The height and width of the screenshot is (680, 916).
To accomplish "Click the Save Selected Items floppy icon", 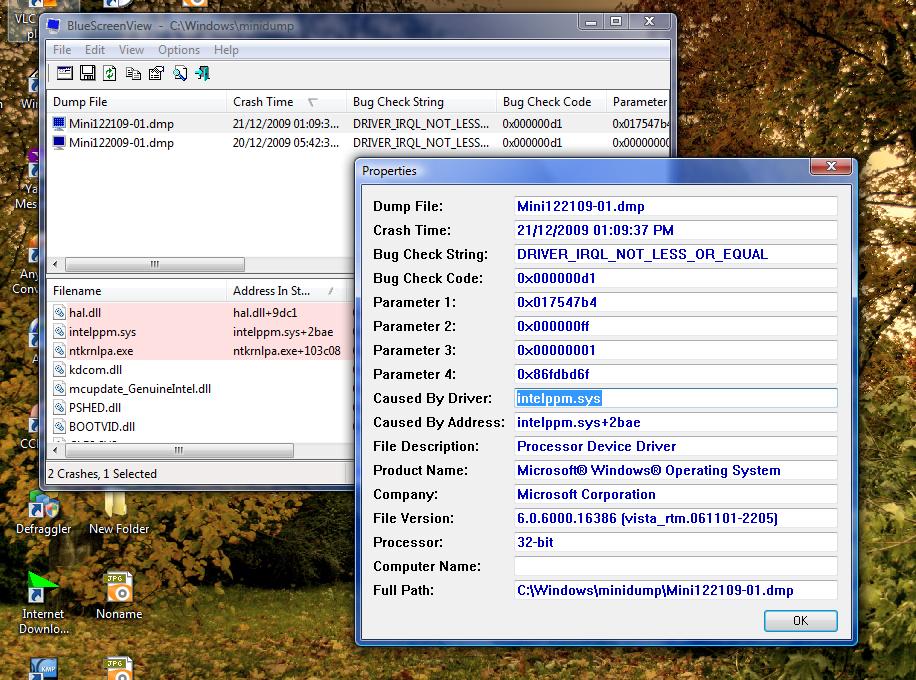I will [88, 73].
